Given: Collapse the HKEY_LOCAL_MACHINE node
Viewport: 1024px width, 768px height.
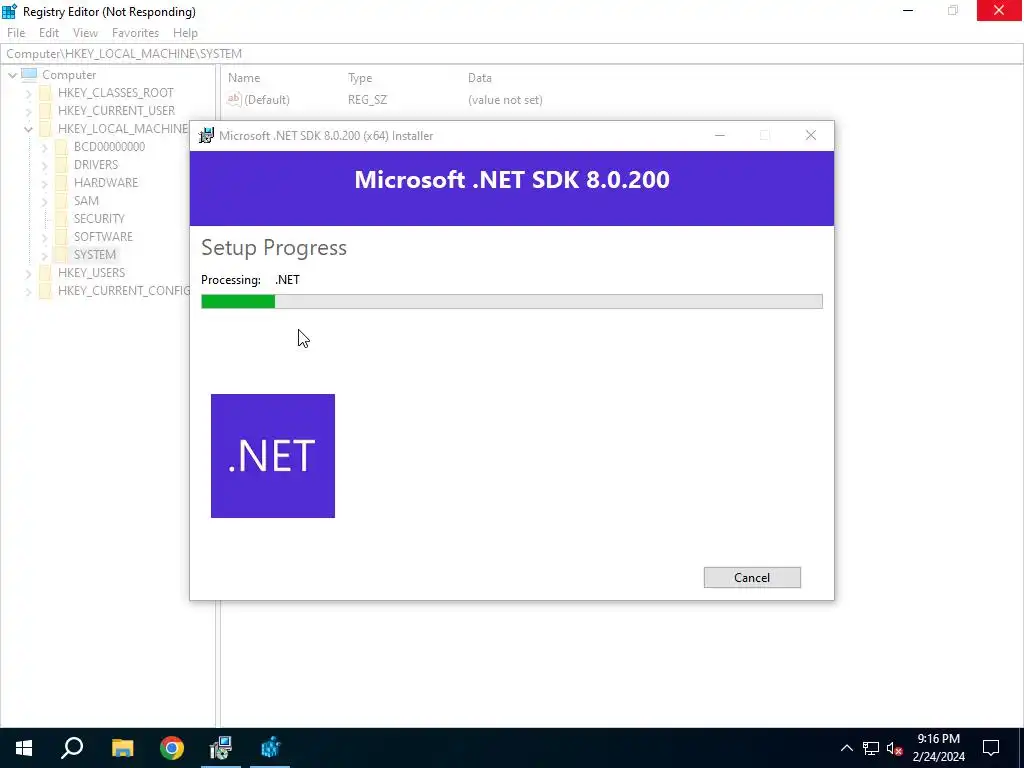Looking at the screenshot, I should tap(28, 129).
